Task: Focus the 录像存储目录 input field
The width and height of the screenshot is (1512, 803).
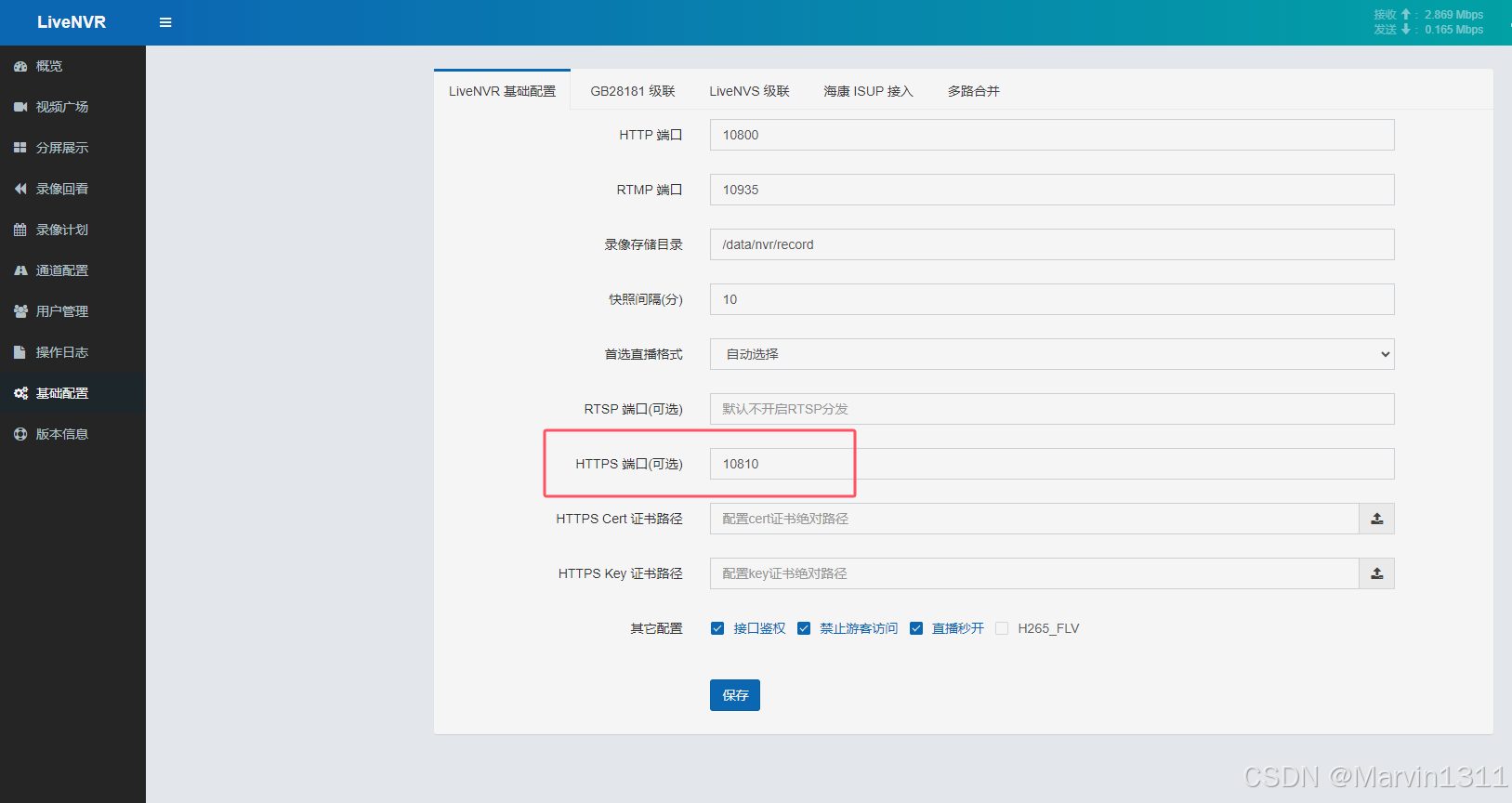Action: pos(1052,244)
